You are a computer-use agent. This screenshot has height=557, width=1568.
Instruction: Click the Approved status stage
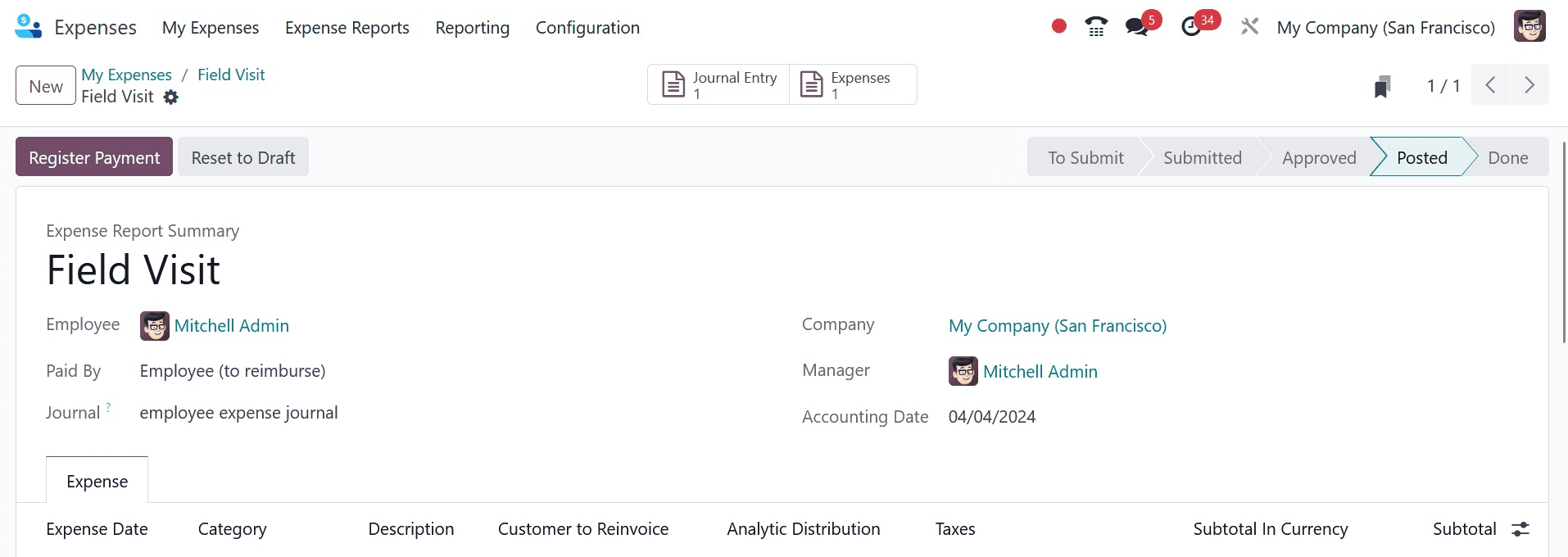[x=1319, y=157]
